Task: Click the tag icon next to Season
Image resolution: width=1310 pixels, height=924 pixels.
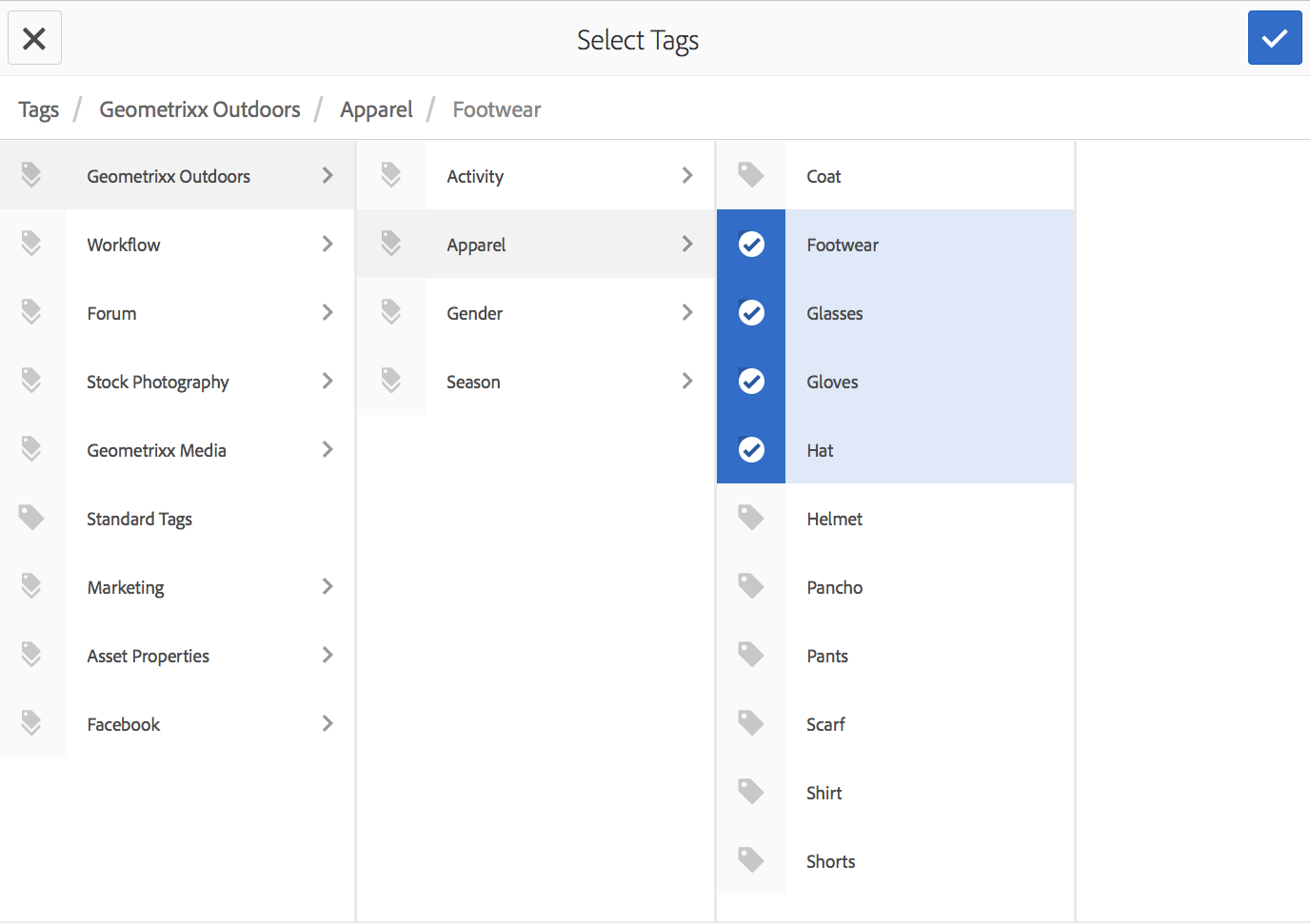Action: click(x=391, y=381)
